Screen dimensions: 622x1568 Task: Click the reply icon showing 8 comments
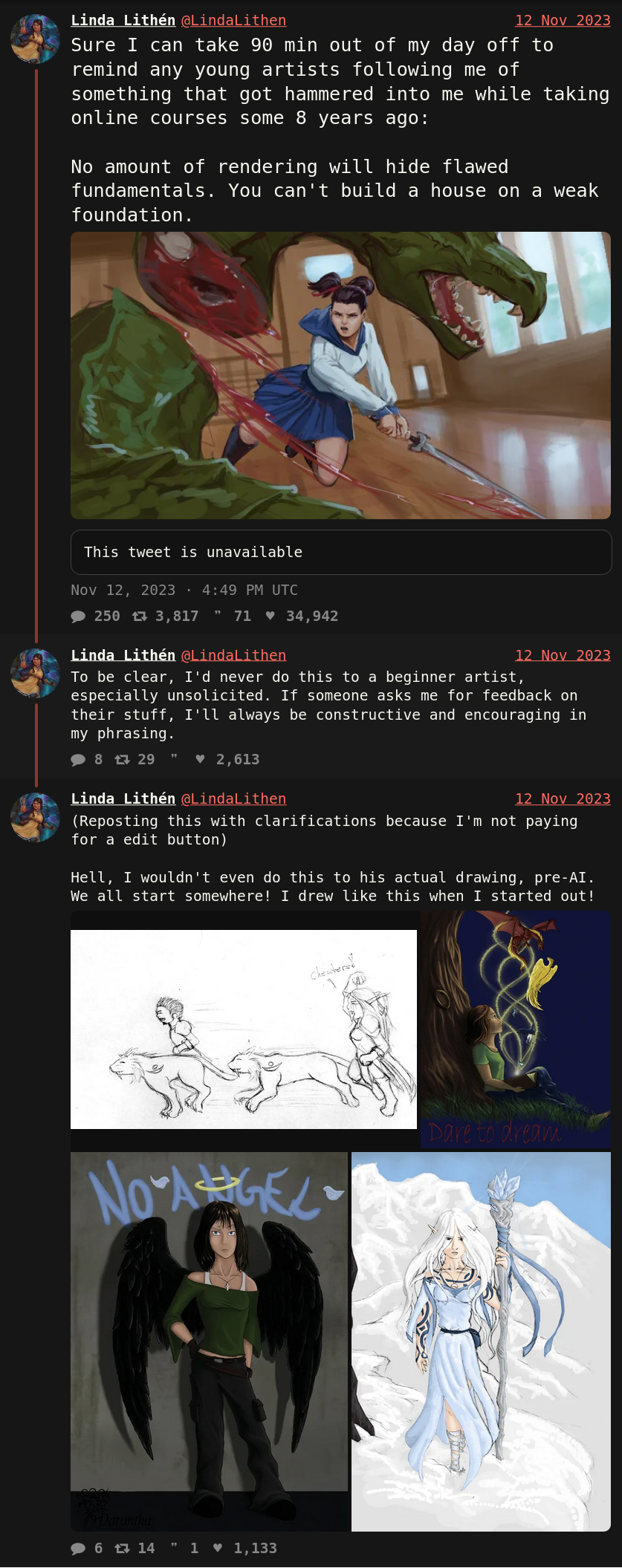pyautogui.click(x=78, y=759)
